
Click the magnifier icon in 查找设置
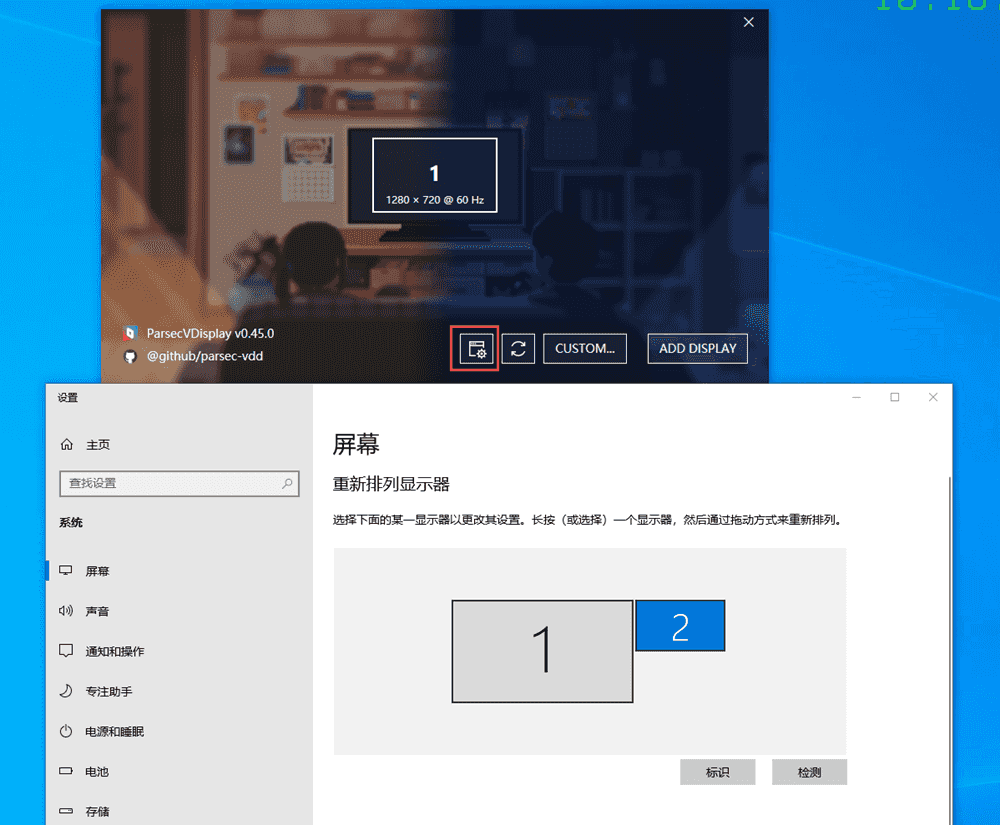[x=287, y=483]
